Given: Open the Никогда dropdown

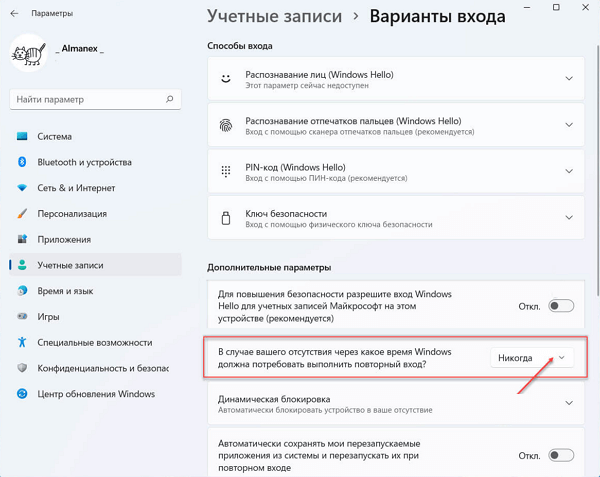Looking at the screenshot, I should (x=532, y=358).
